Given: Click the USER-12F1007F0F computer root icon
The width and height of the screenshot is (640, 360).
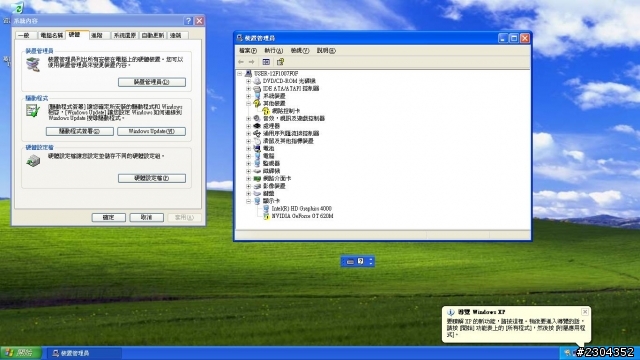Looking at the screenshot, I should [x=248, y=73].
